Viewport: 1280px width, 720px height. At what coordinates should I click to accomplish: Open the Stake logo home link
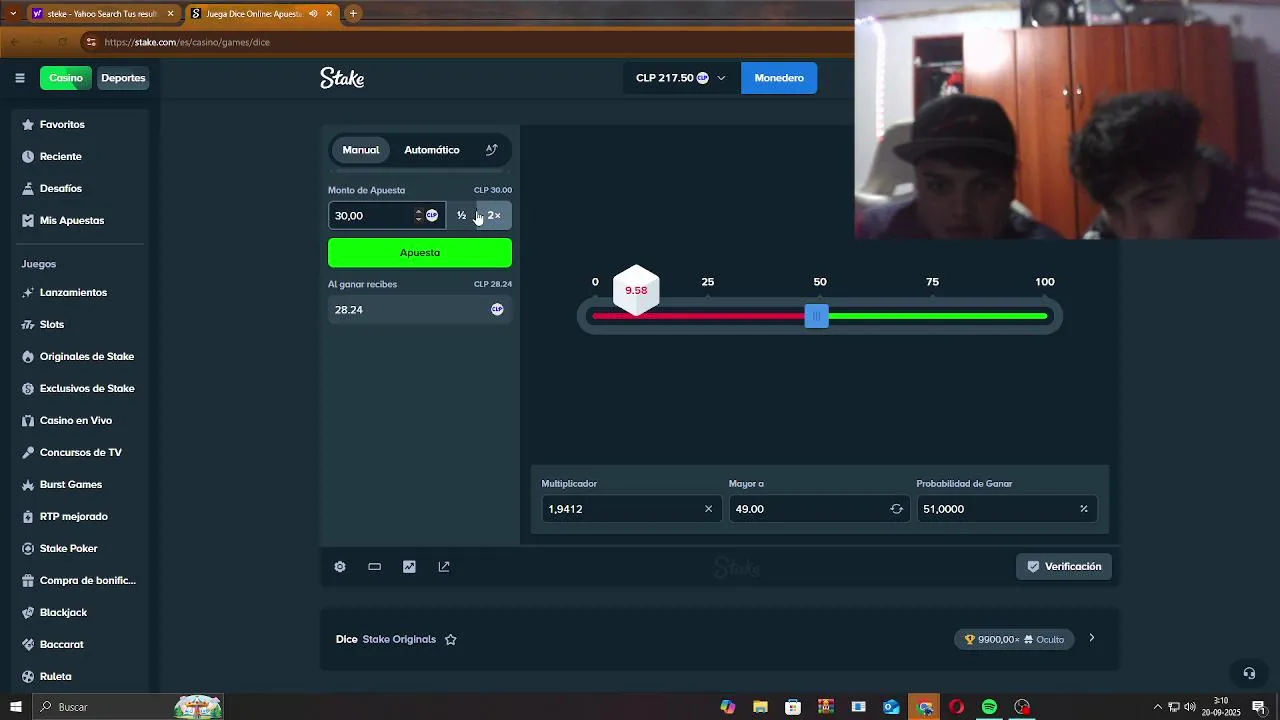pyautogui.click(x=342, y=78)
